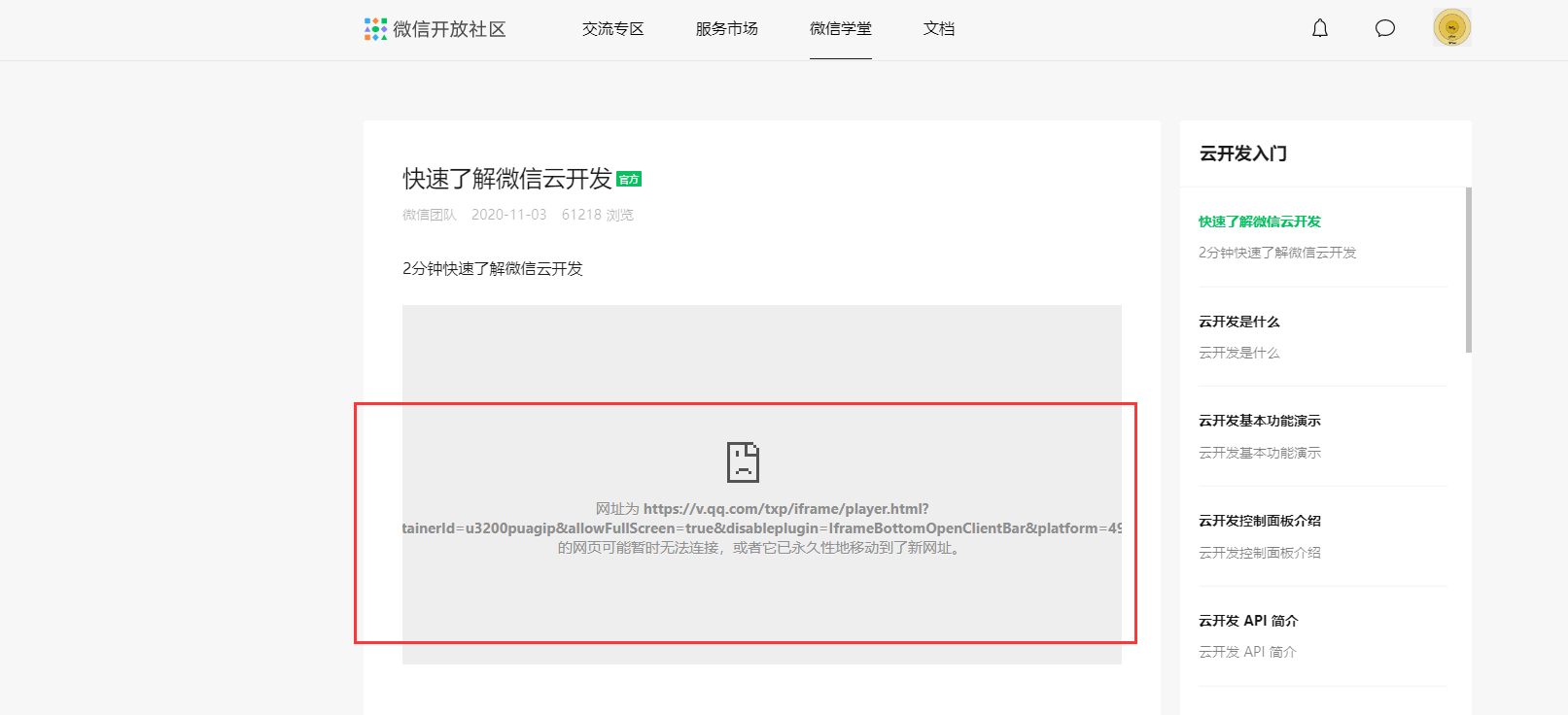Image resolution: width=1568 pixels, height=715 pixels.
Task: Click the author name 微信团队
Action: tap(430, 215)
